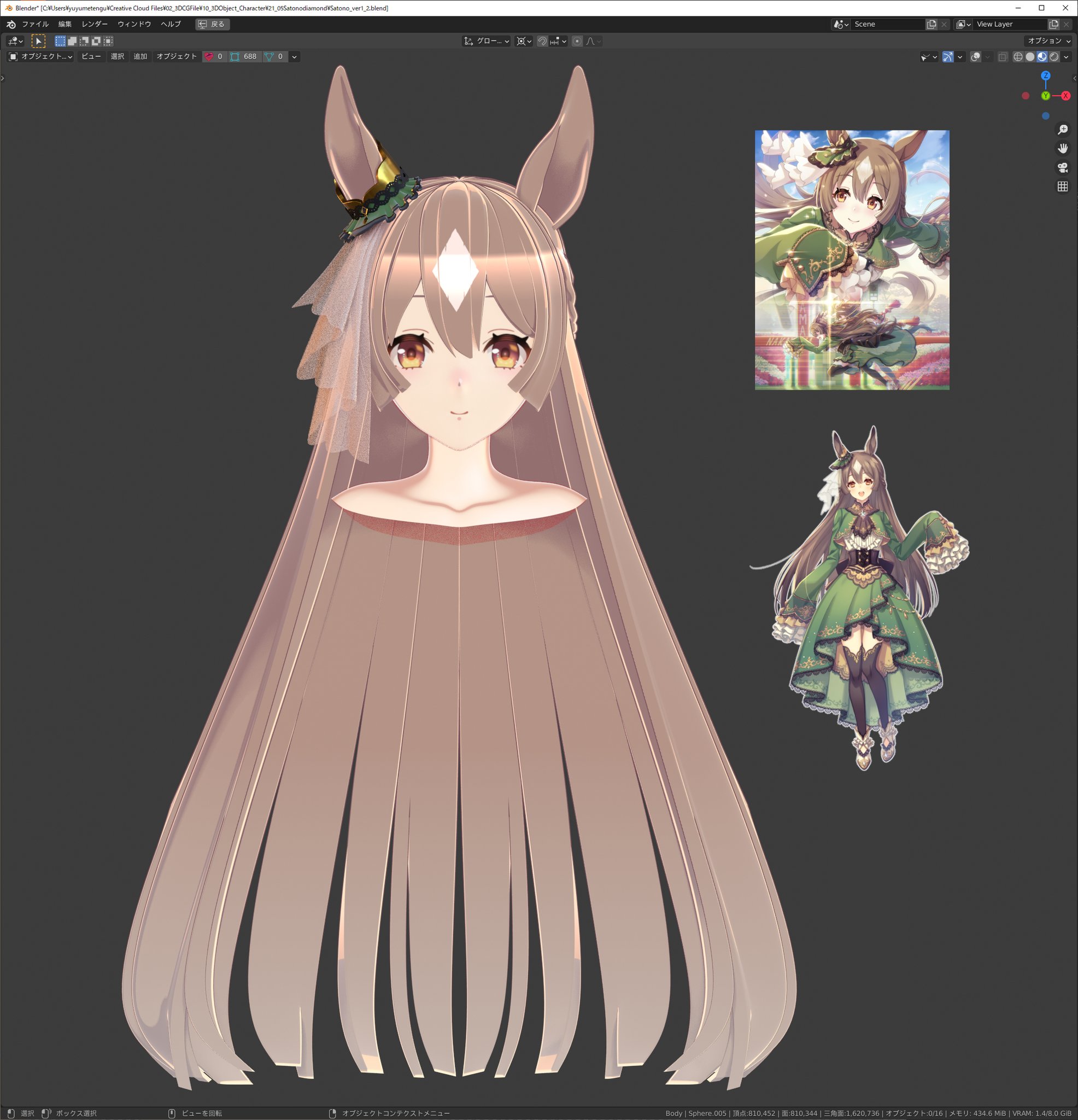Open the ウィンドウ menu
The width and height of the screenshot is (1078, 1120).
pyautogui.click(x=134, y=24)
